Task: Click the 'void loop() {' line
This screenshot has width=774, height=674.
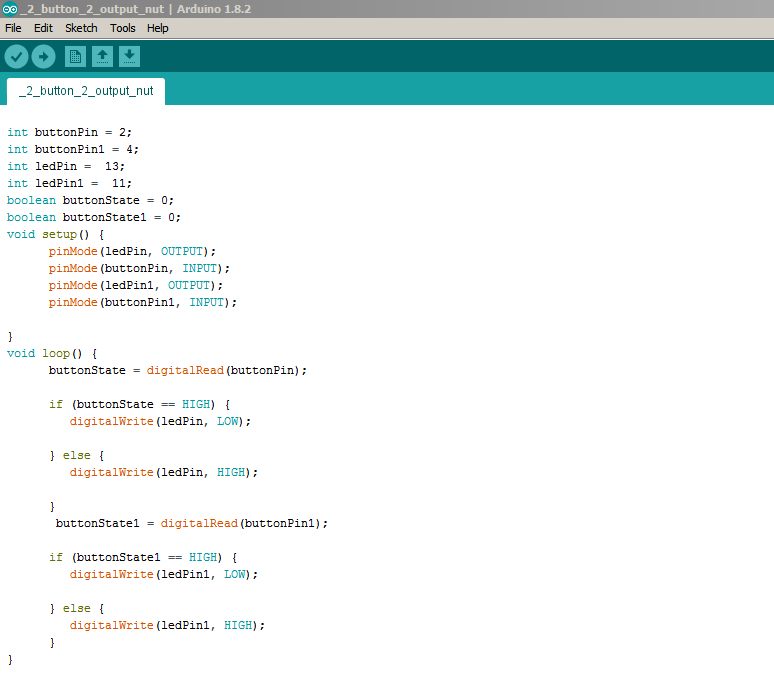Action: click(52, 354)
